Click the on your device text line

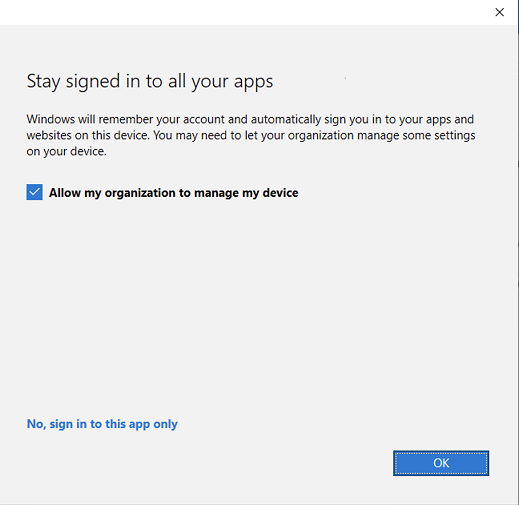point(66,152)
